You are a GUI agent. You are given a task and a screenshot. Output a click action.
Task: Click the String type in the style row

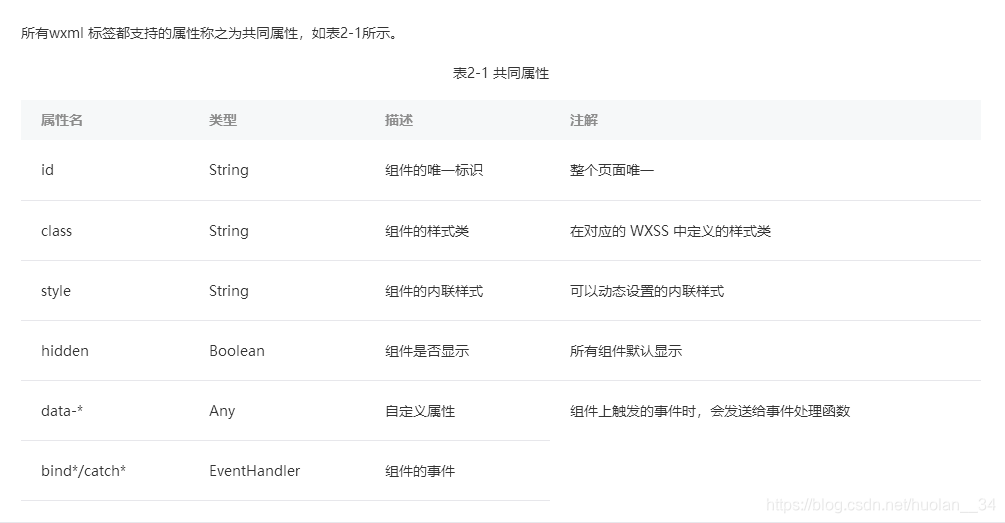pyautogui.click(x=229, y=291)
